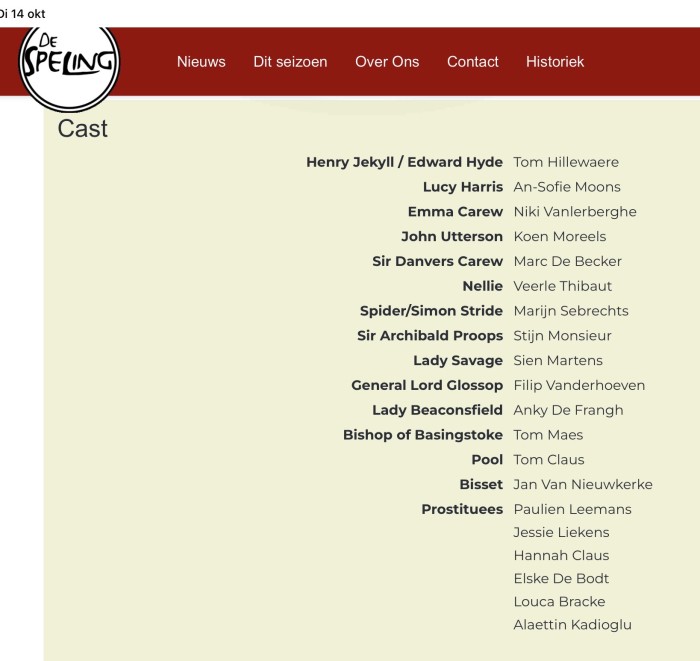The width and height of the screenshot is (700, 661).
Task: Click the name Filip Vanderhoeven
Action: point(579,385)
